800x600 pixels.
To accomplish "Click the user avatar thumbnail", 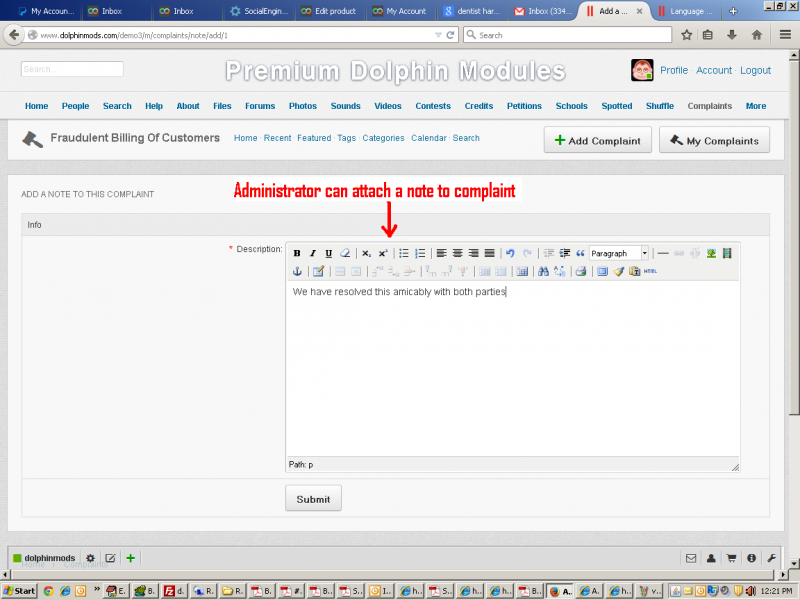I will pyautogui.click(x=642, y=70).
